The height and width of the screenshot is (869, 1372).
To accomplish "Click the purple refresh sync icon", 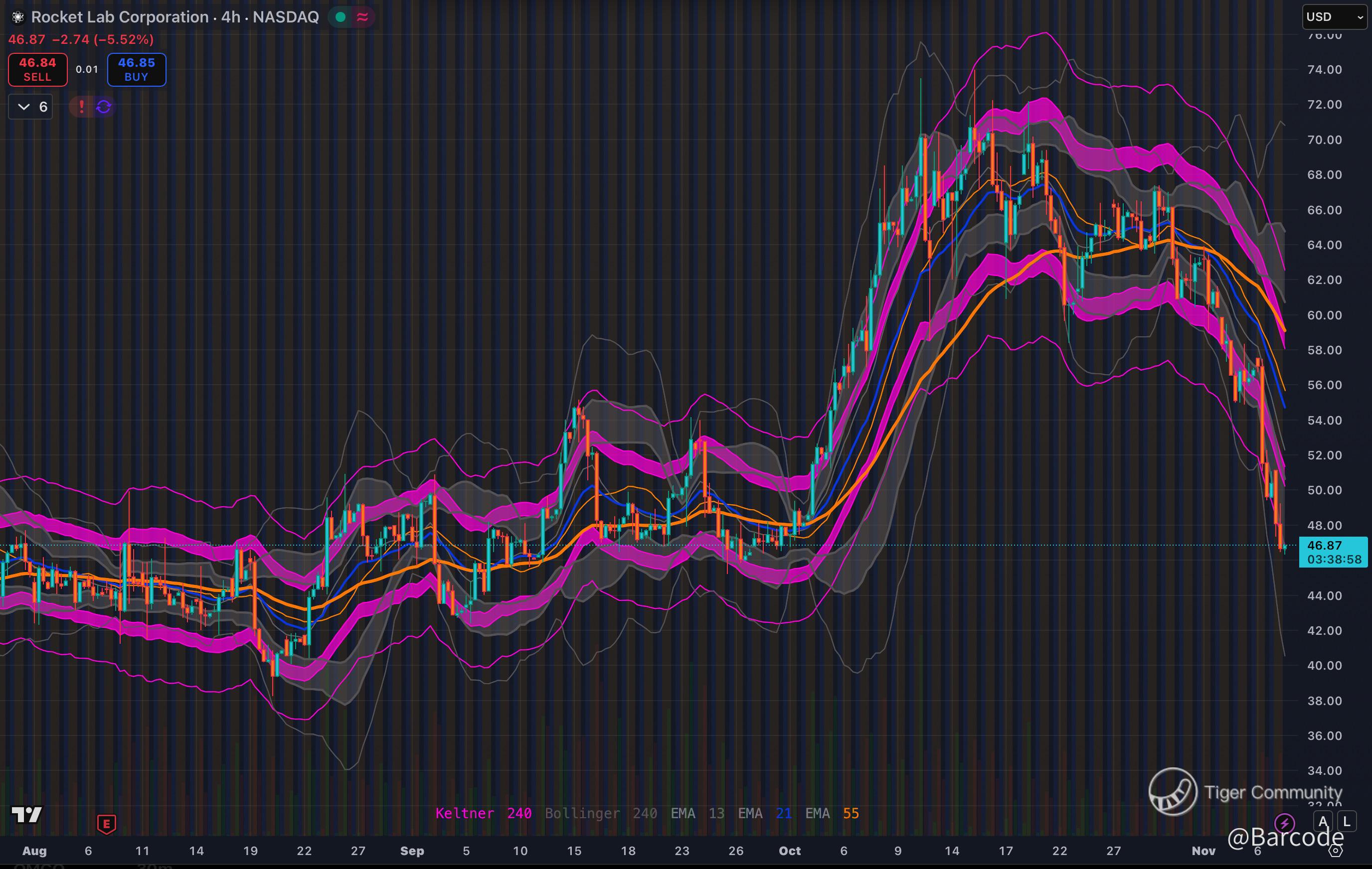I will pos(104,107).
